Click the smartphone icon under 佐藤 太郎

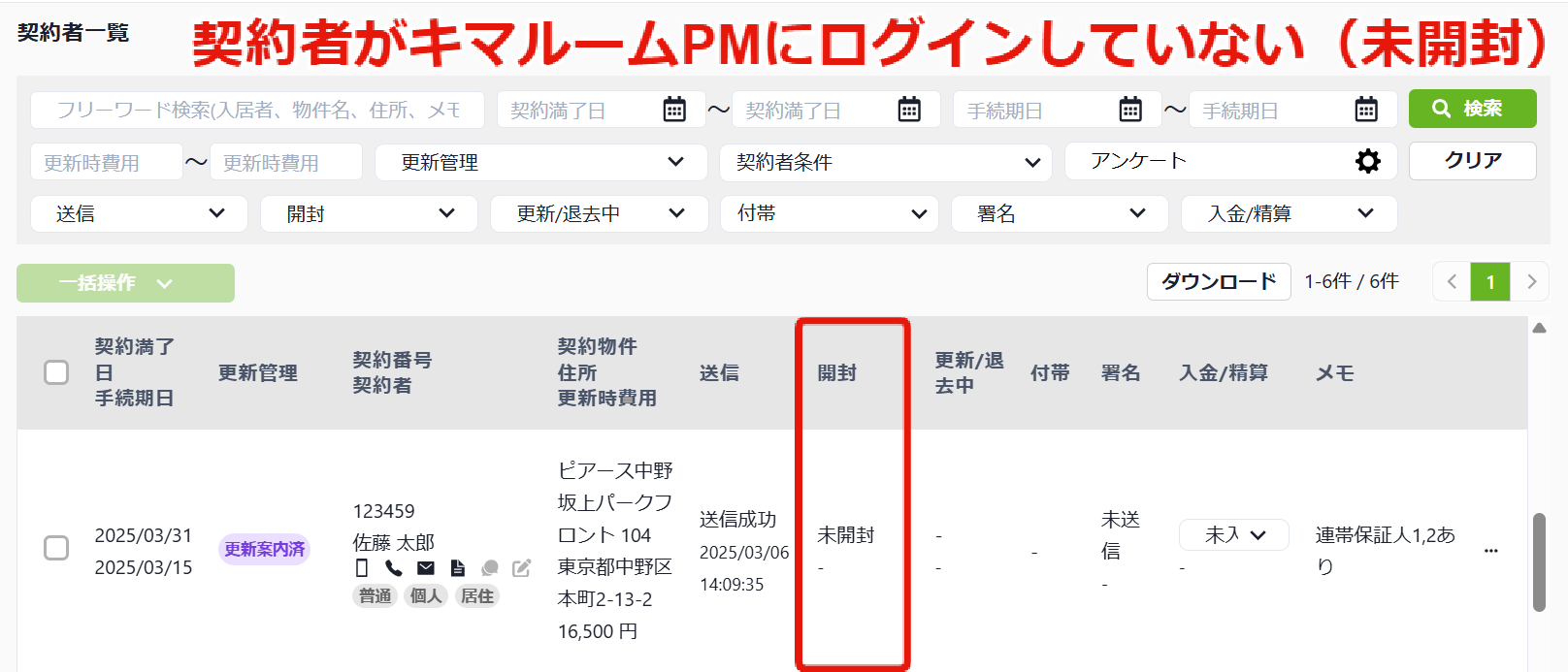[362, 568]
